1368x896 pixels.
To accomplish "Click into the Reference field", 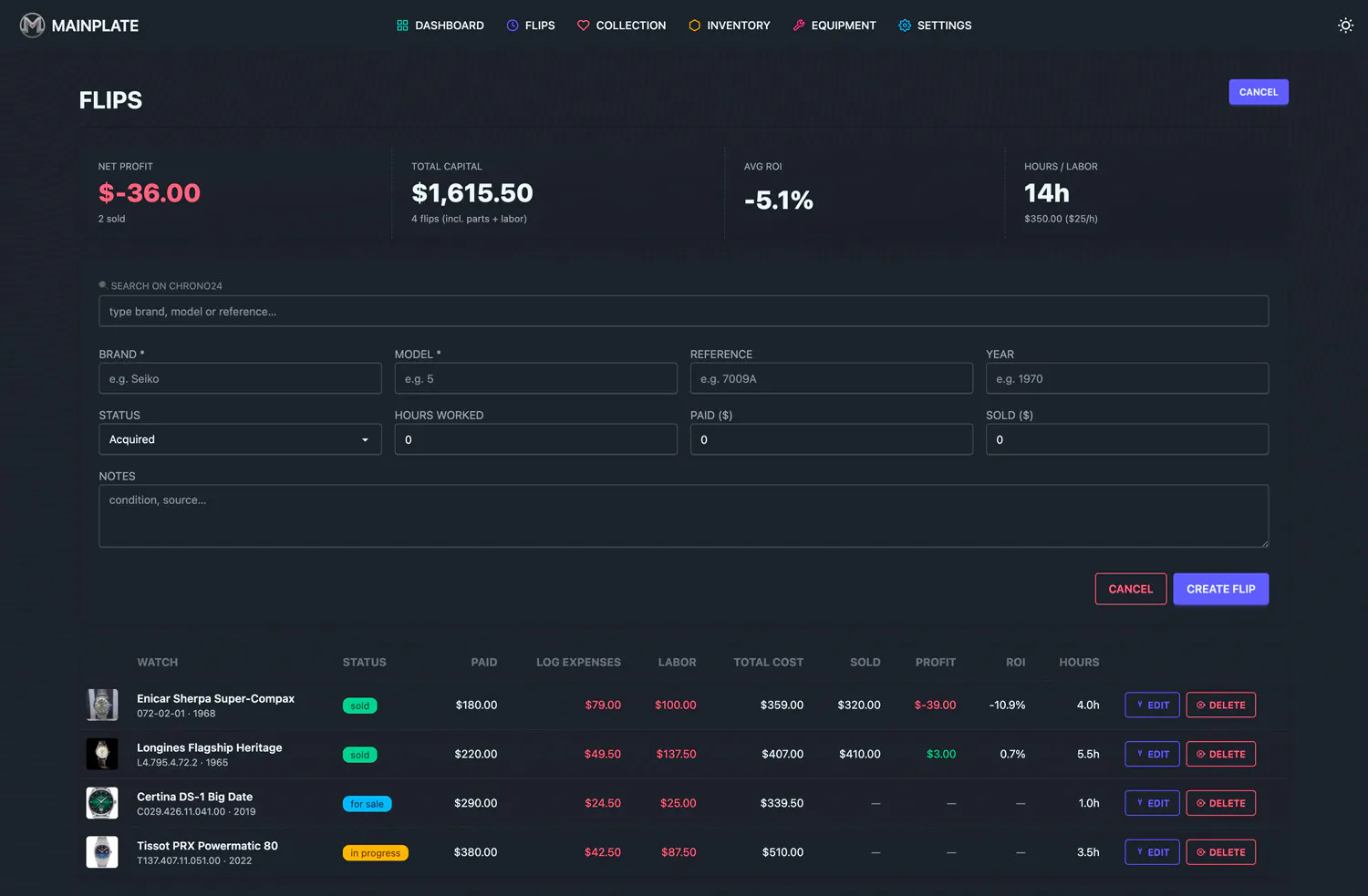I will (831, 378).
